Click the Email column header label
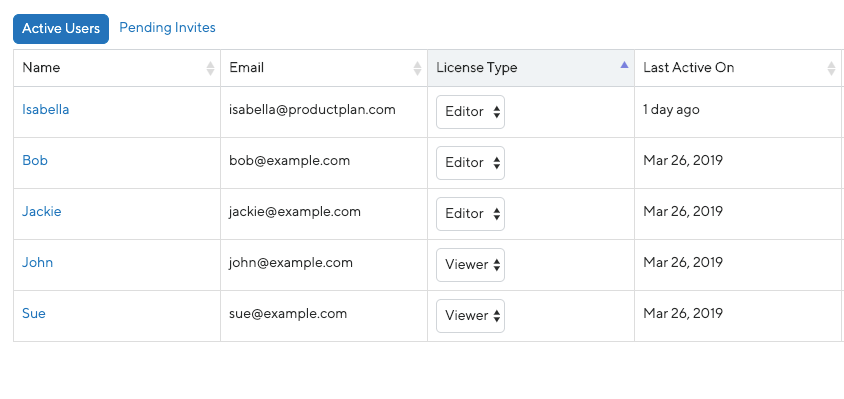This screenshot has width=844, height=399. [x=247, y=68]
